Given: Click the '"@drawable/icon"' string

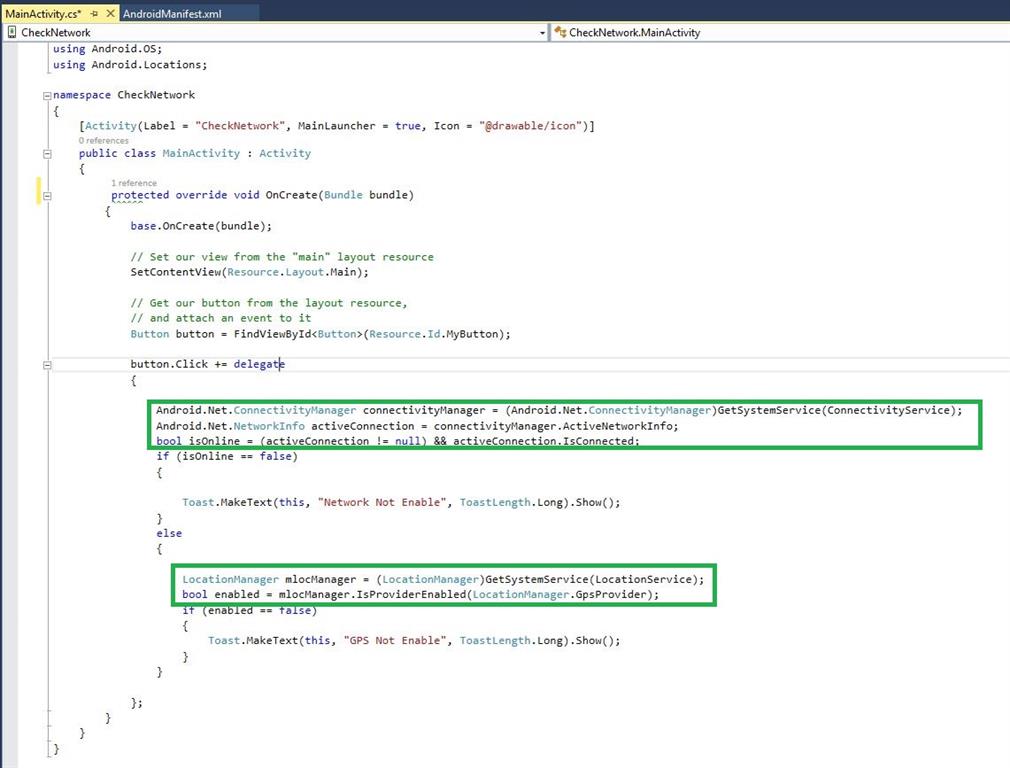Looking at the screenshot, I should click(x=531, y=126).
